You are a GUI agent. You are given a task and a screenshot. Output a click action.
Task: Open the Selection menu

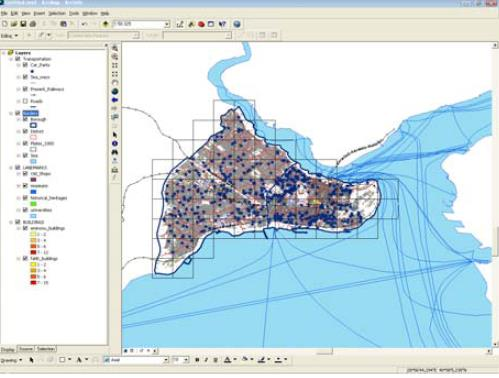pyautogui.click(x=57, y=13)
